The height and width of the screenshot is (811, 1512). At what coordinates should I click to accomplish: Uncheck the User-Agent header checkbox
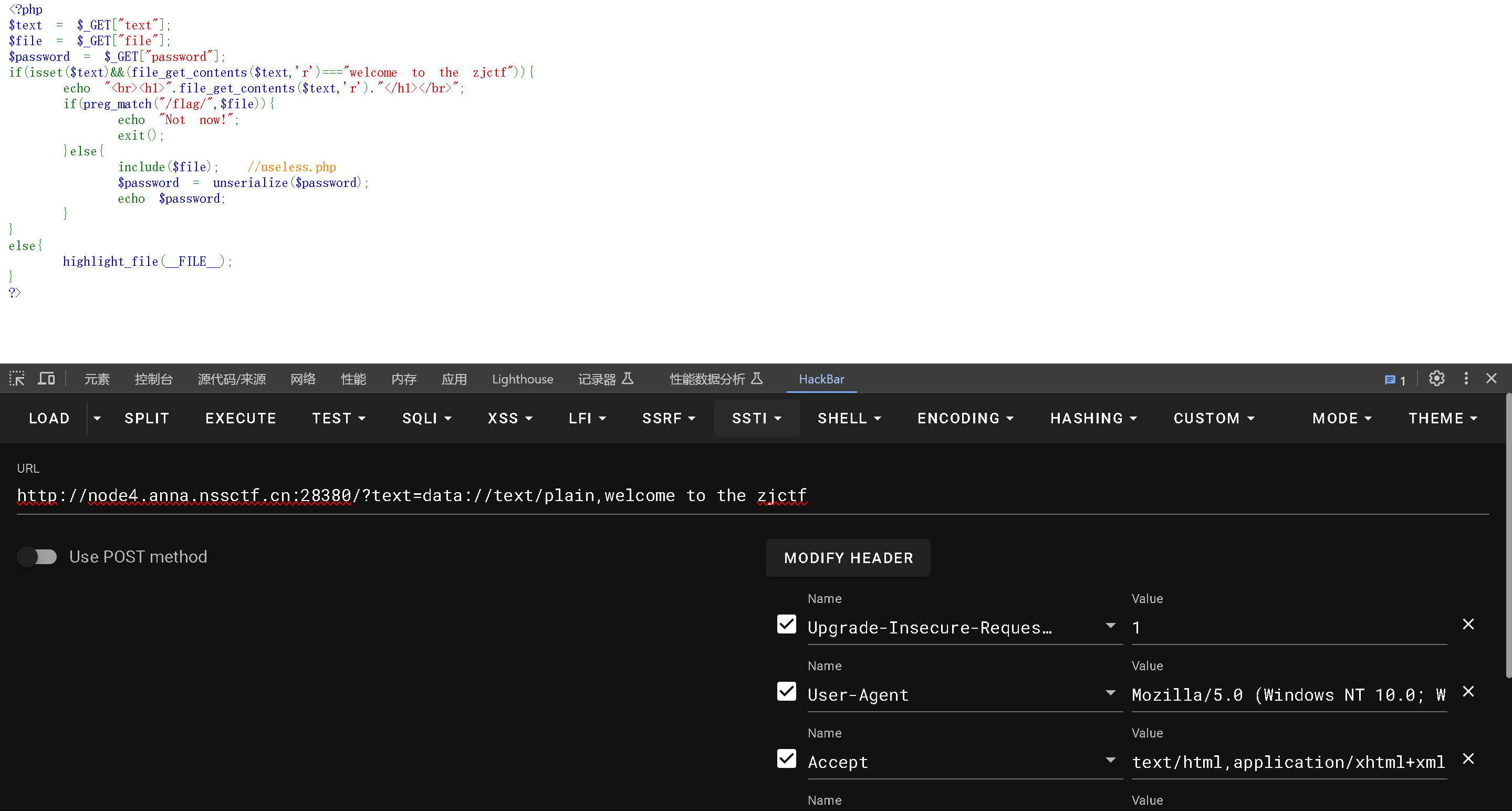[x=787, y=691]
